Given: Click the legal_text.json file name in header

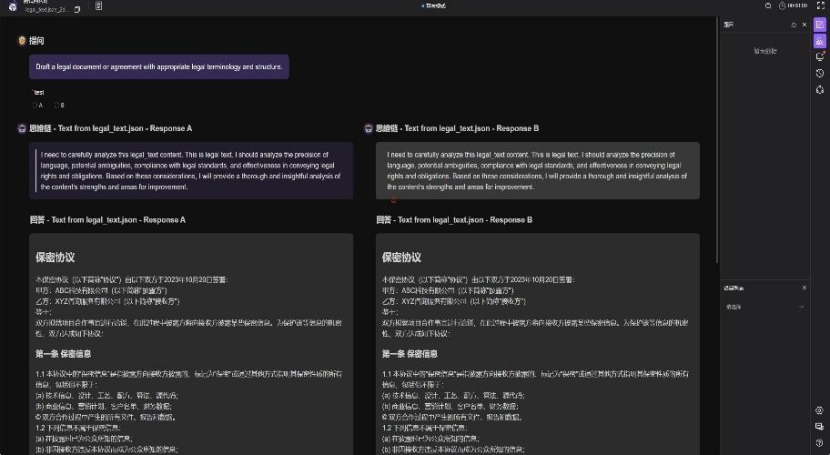Looking at the screenshot, I should [x=47, y=10].
